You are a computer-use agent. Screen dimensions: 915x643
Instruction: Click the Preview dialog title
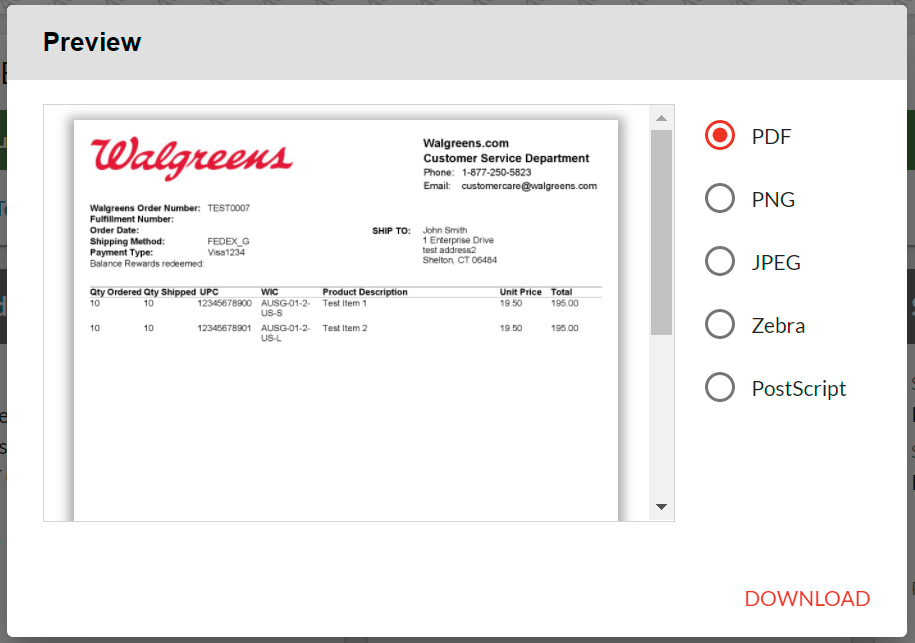point(92,42)
